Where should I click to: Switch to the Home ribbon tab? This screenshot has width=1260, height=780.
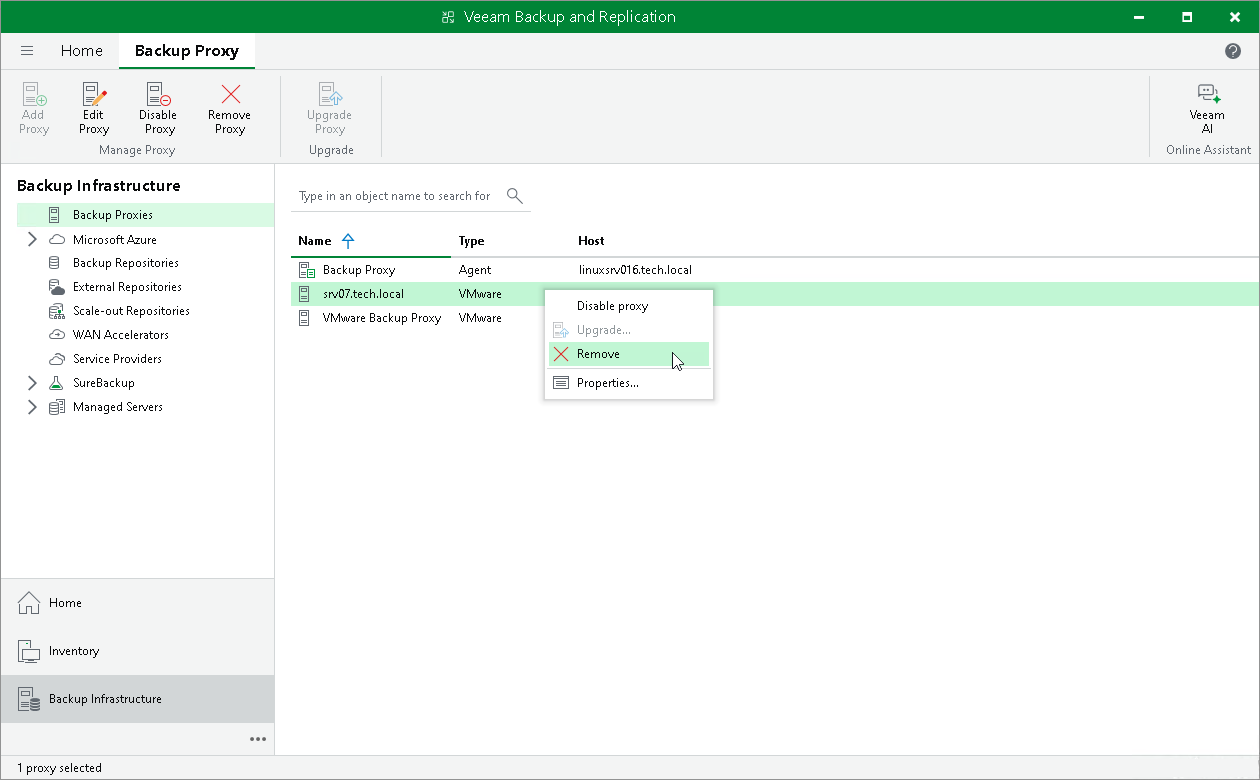81,51
